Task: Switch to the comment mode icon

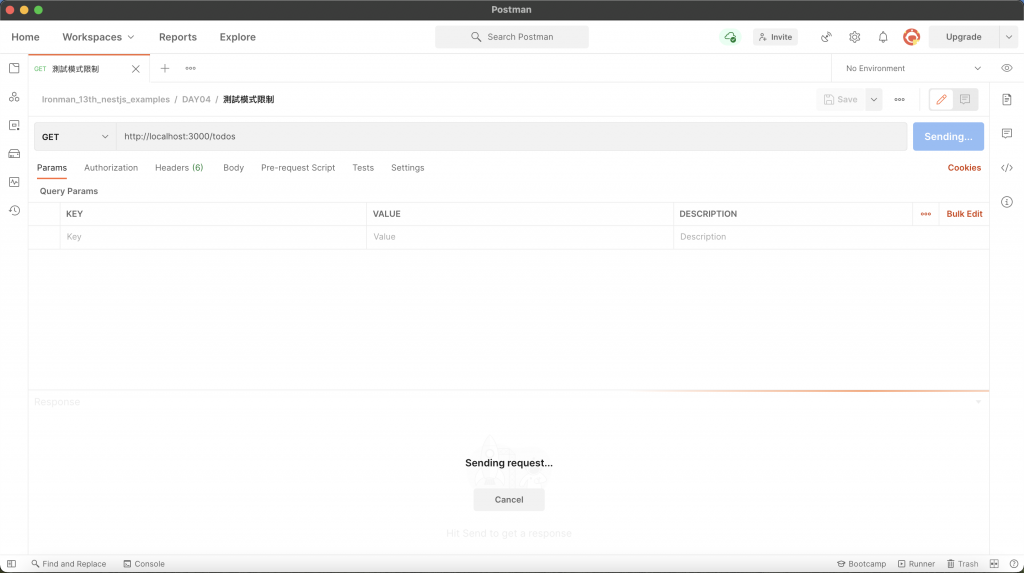Action: coord(965,99)
